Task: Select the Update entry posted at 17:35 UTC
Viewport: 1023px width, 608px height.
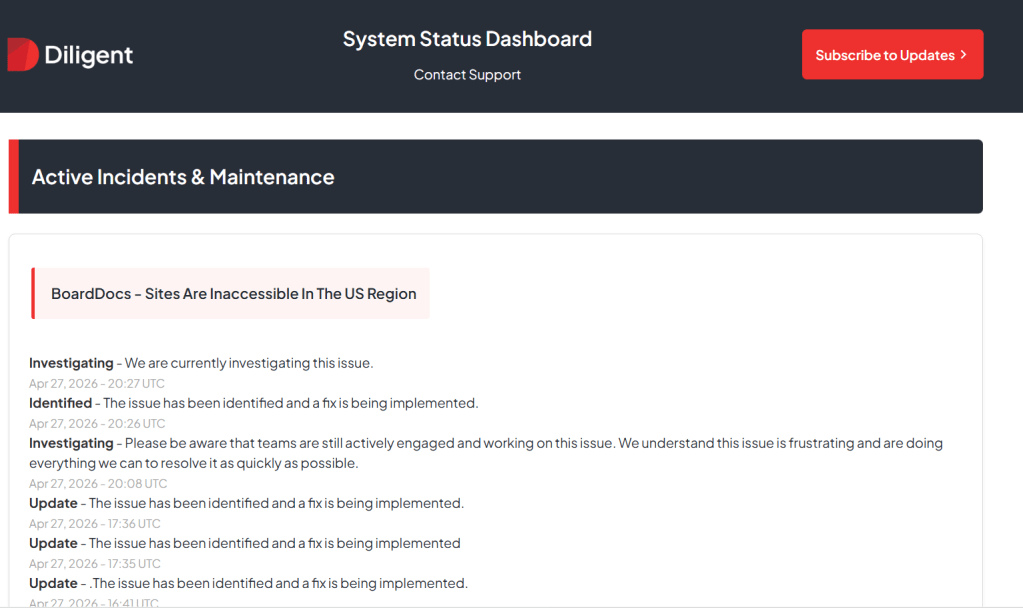Action: pos(244,543)
